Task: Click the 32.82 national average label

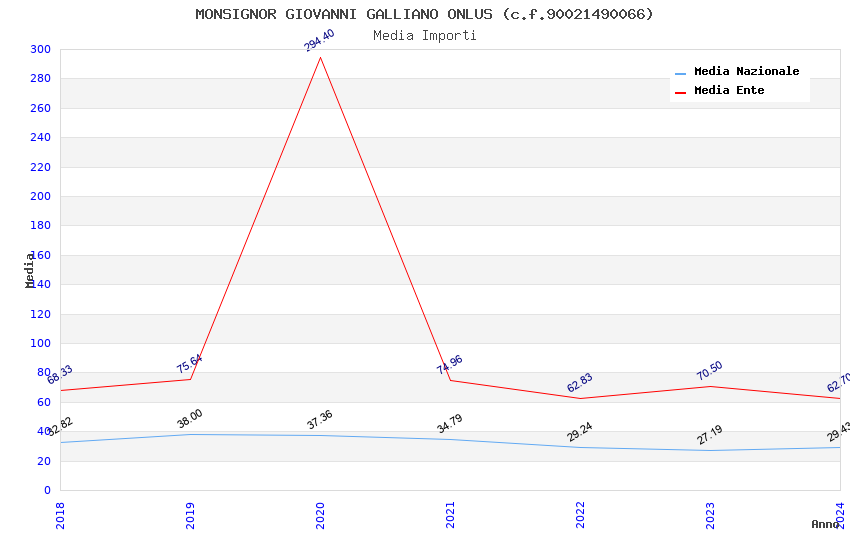Action: pyautogui.click(x=60, y=426)
